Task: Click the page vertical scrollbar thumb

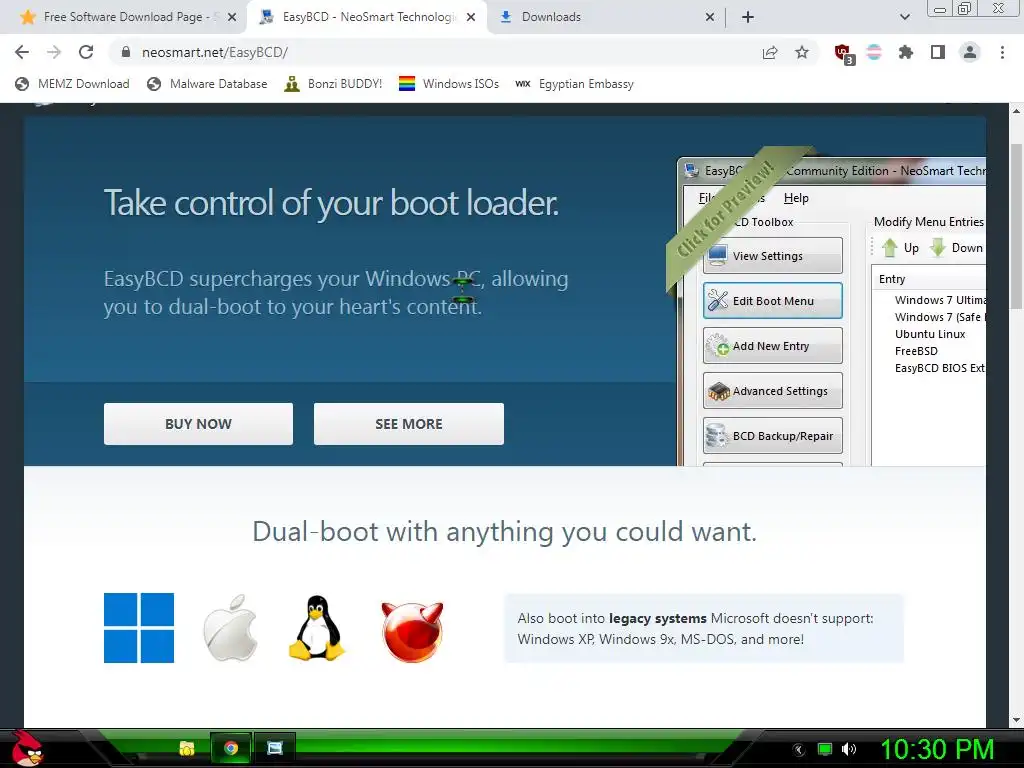Action: [x=1016, y=225]
